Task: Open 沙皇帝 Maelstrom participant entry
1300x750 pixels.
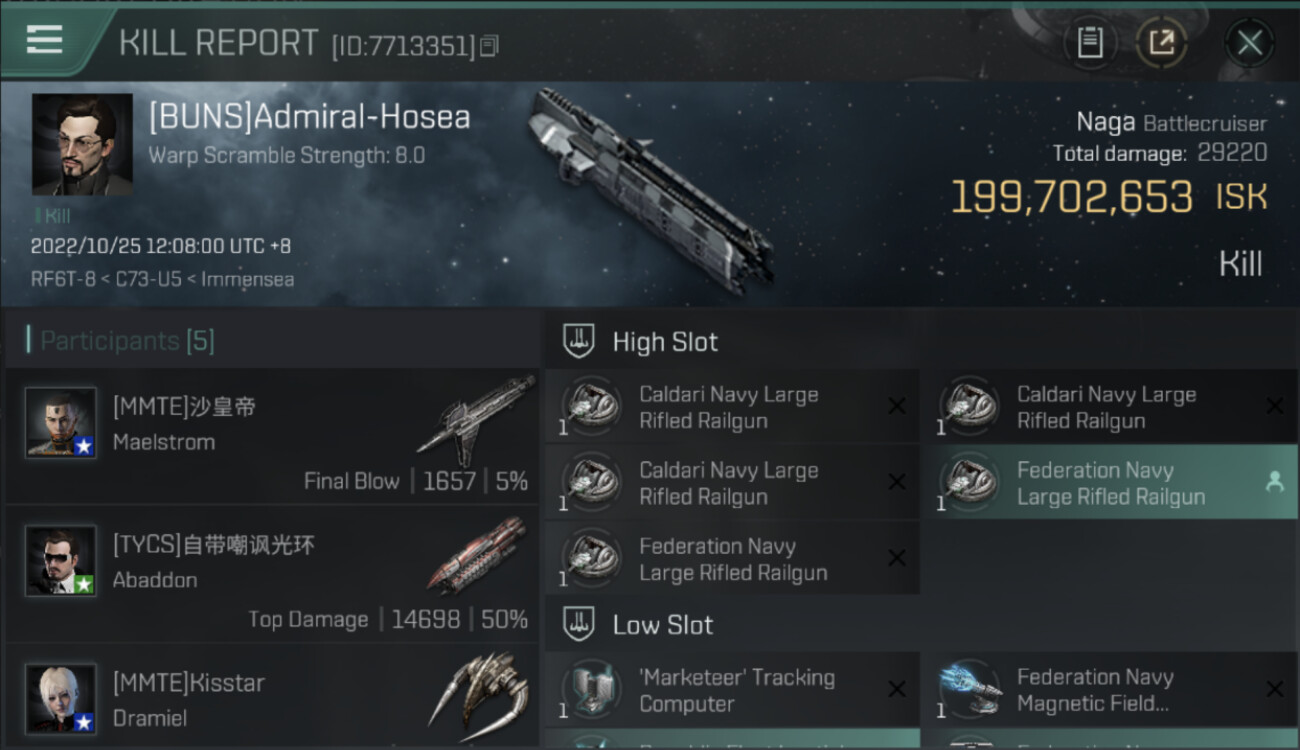Action: tap(272, 435)
